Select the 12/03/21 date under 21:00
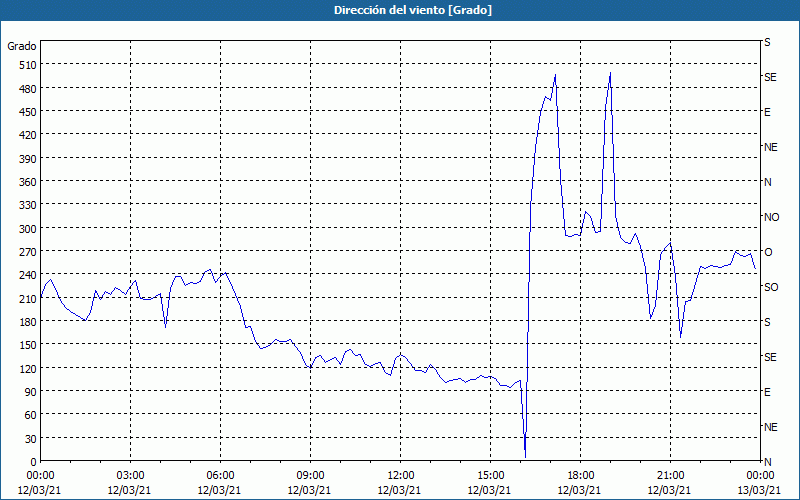 [x=670, y=490]
